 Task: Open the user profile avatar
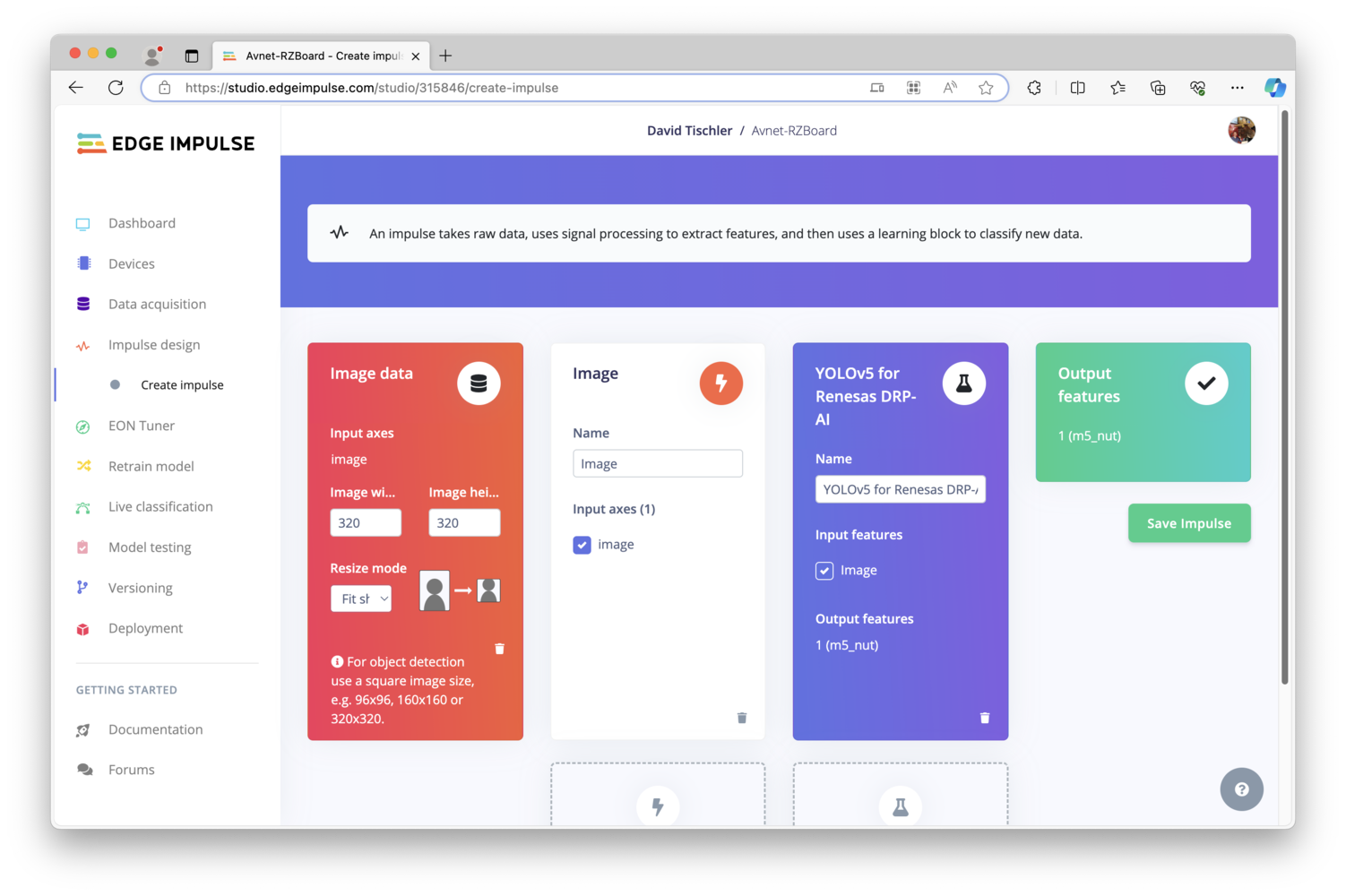pos(1241,131)
